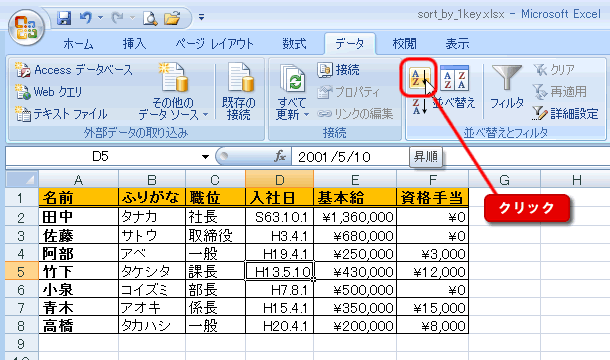Click header cell 資格手当

coord(432,198)
